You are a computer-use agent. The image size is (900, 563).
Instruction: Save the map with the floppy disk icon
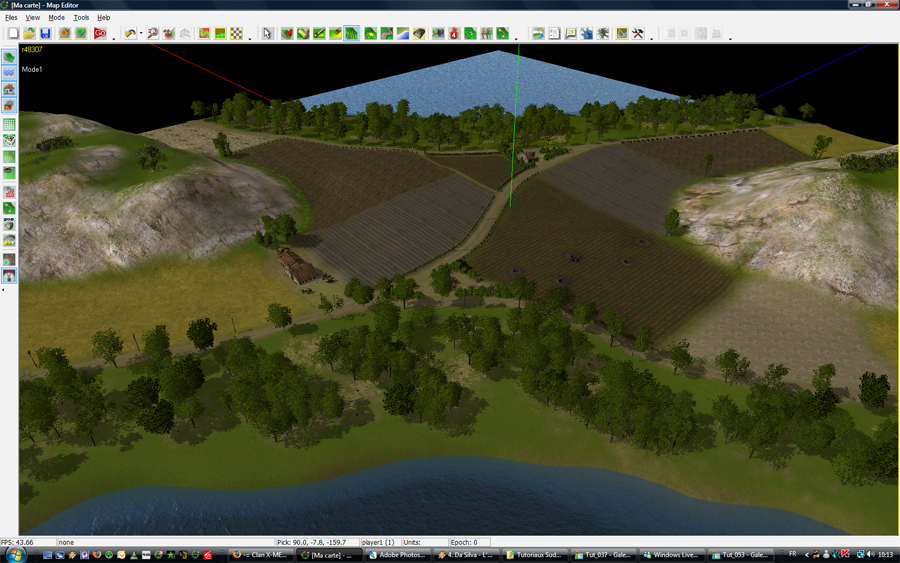coord(45,33)
